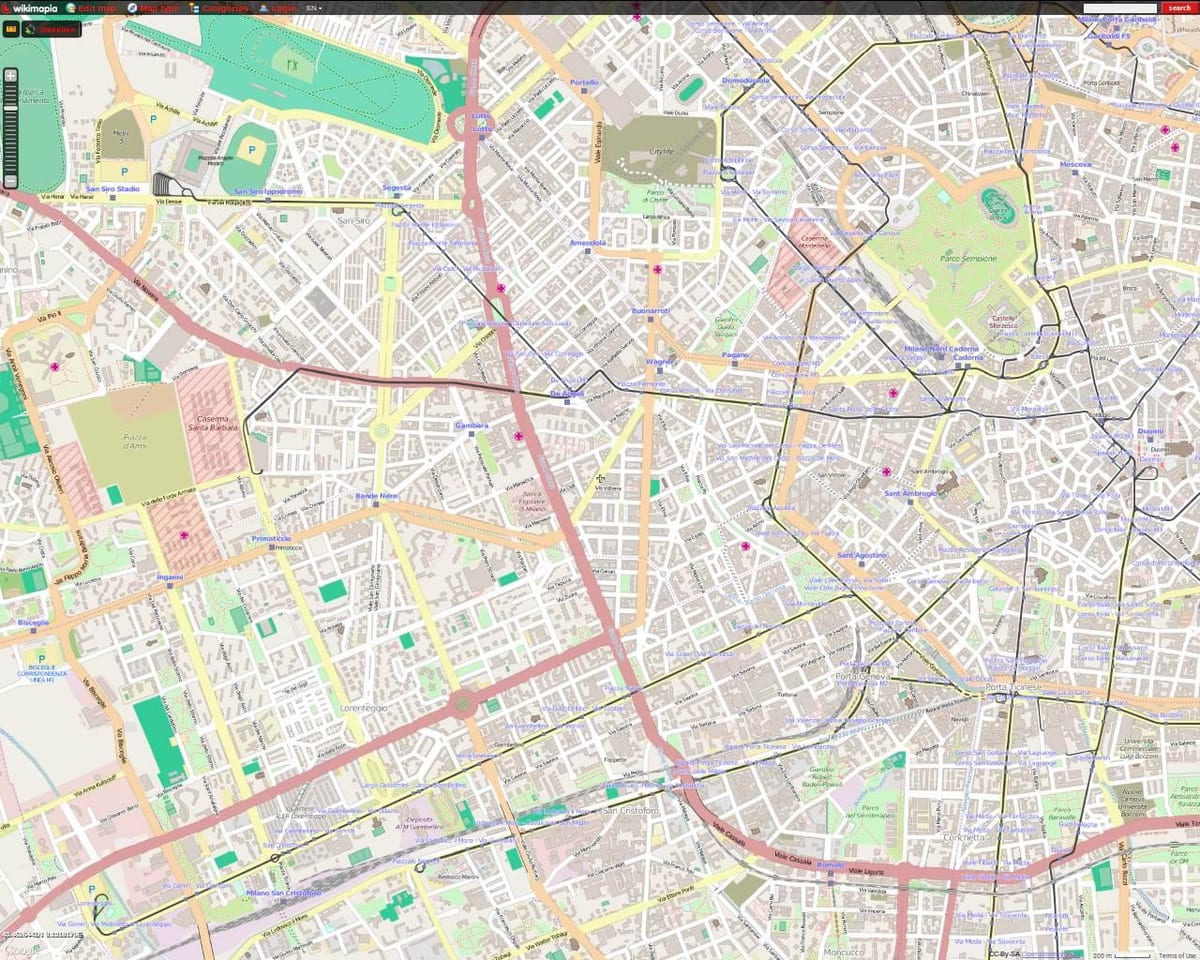
Task: Click the Buonarroti metro station marker
Action: 650,320
